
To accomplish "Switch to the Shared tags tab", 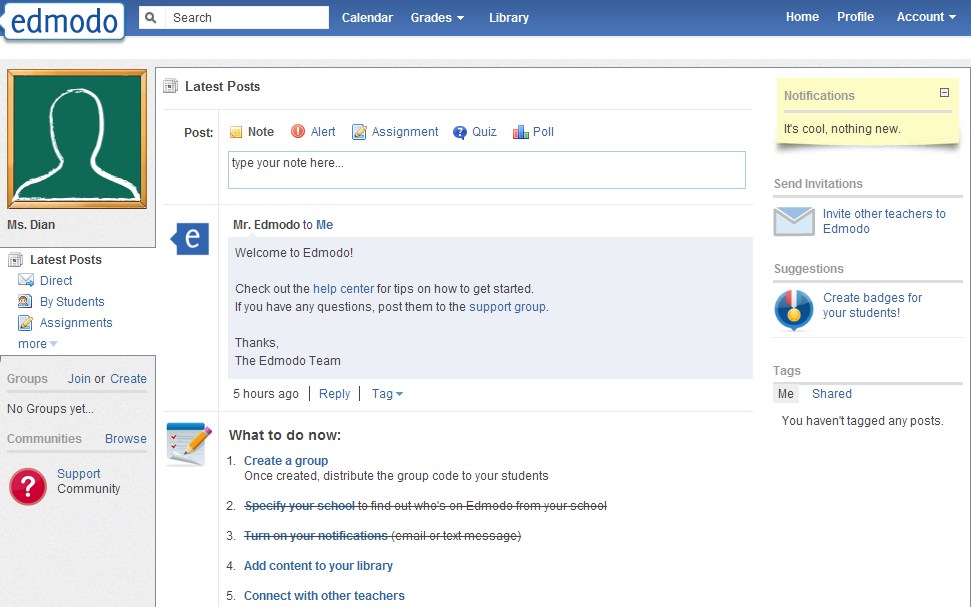I will coord(831,394).
